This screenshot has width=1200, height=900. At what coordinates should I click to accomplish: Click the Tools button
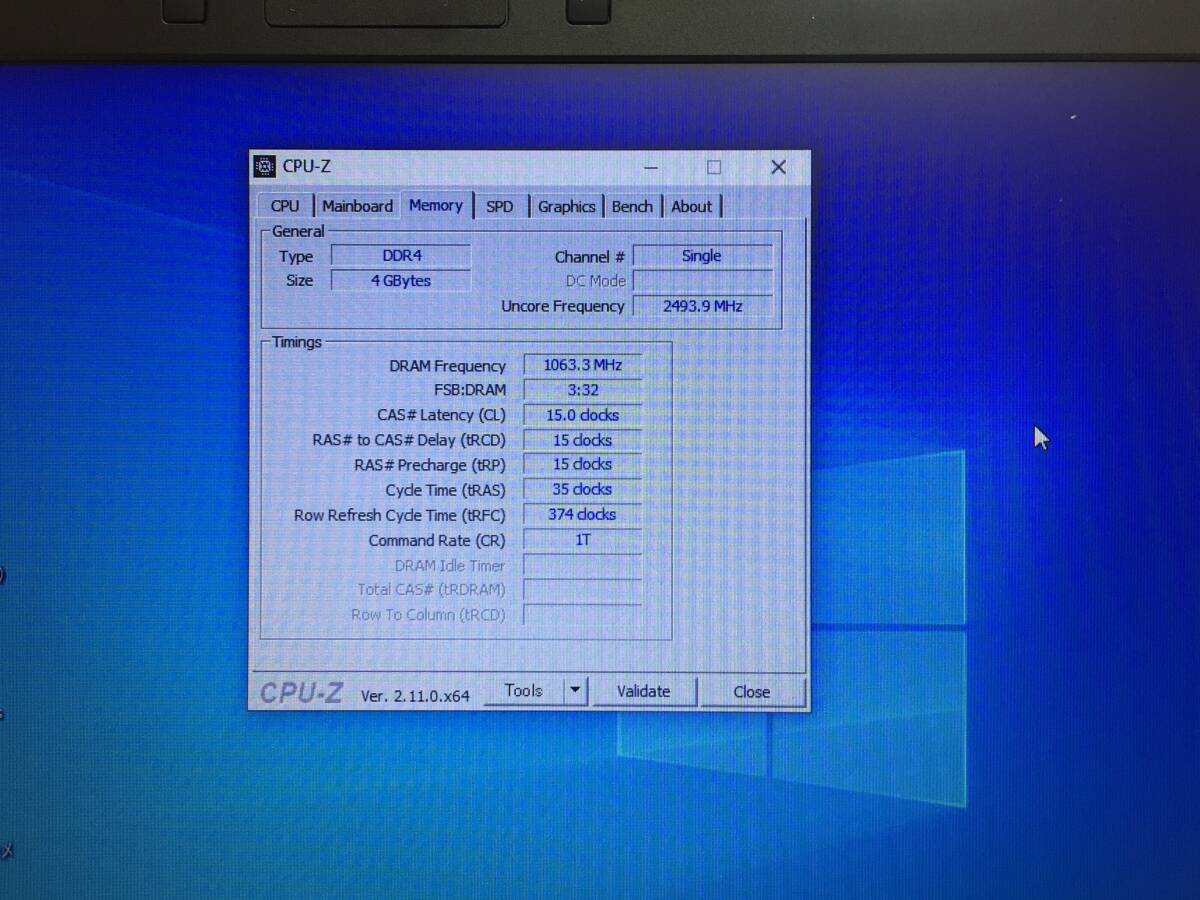[524, 690]
